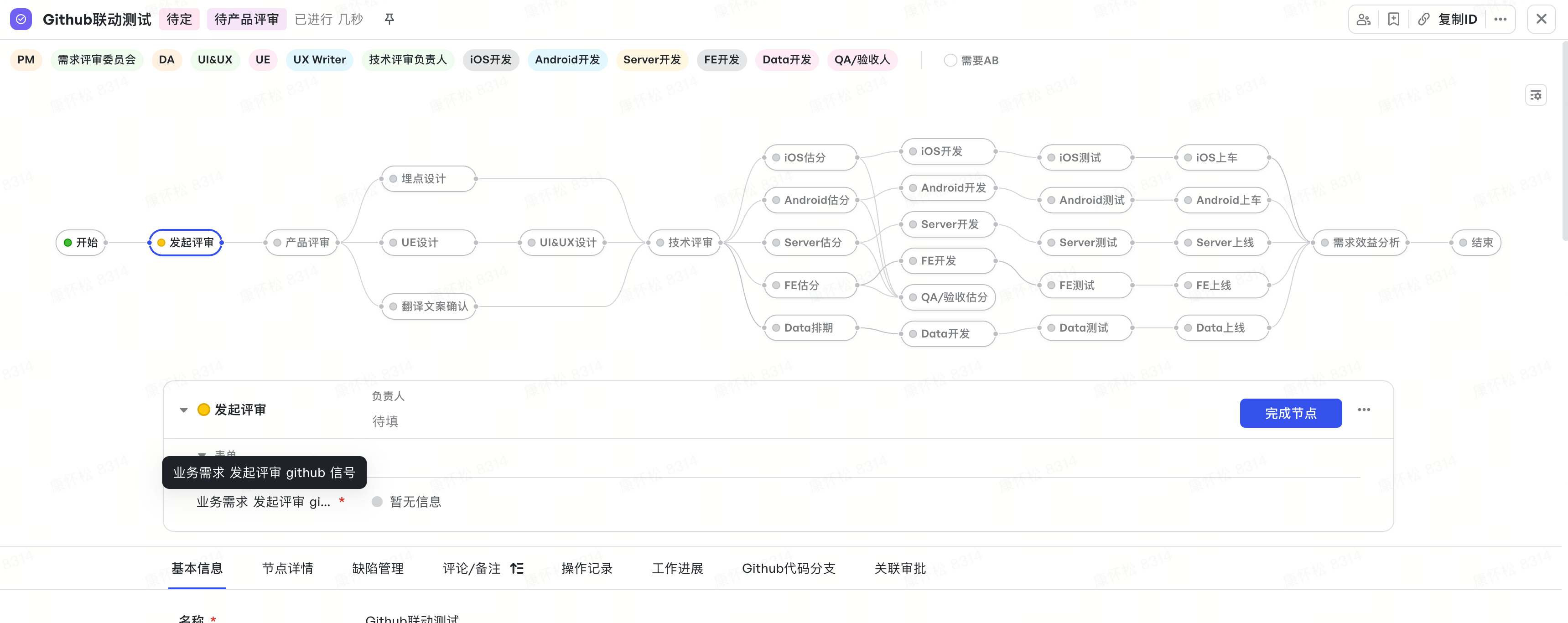This screenshot has width=1568, height=623.
Task: Select the UI&UX role tag
Action: [215, 60]
